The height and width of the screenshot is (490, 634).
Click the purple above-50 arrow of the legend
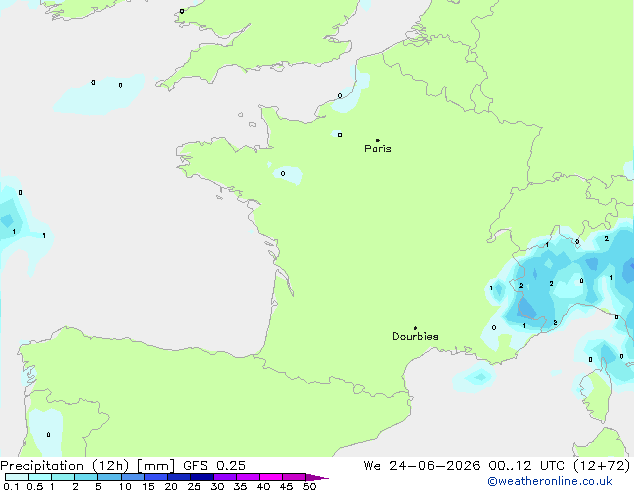coord(317,477)
